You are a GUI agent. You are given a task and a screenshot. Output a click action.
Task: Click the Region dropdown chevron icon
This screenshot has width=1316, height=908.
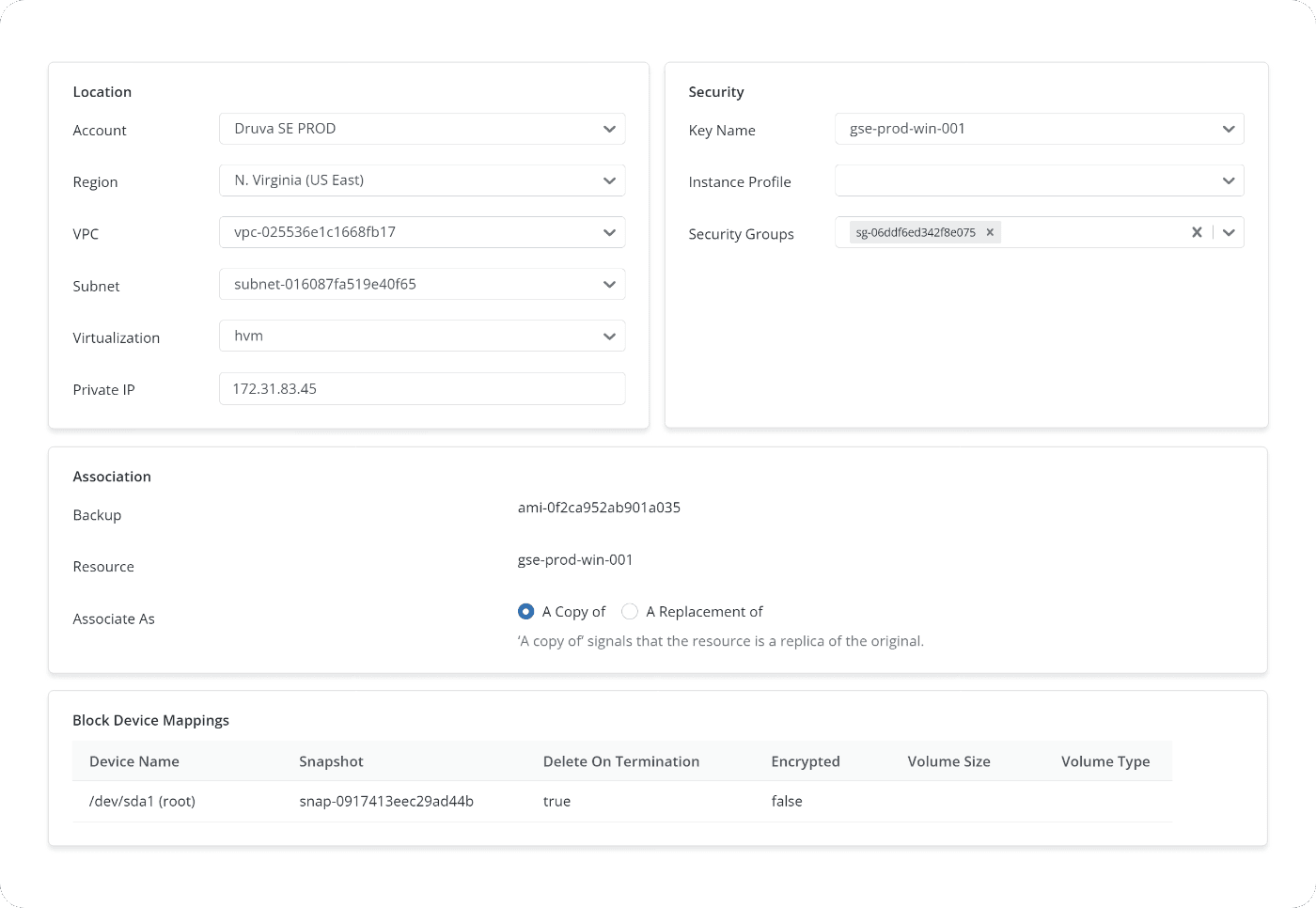tap(609, 180)
